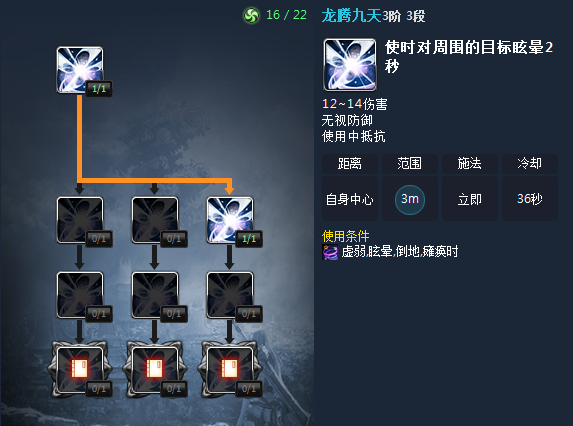Select the locked middle-column second-tier skill node
Image resolution: width=573 pixels, height=426 pixels.
click(155, 220)
